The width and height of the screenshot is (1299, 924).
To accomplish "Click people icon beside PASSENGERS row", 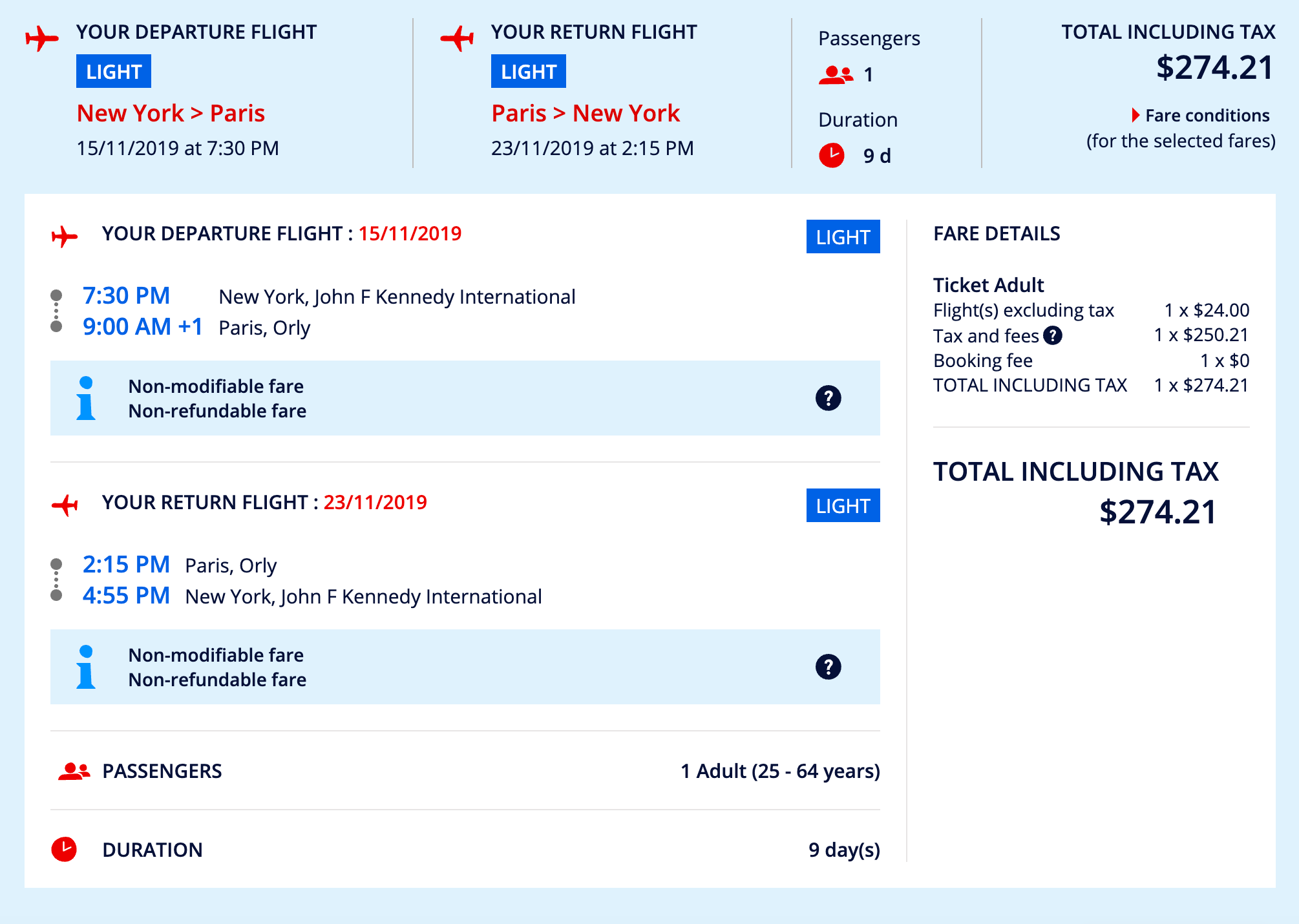I will click(74, 771).
